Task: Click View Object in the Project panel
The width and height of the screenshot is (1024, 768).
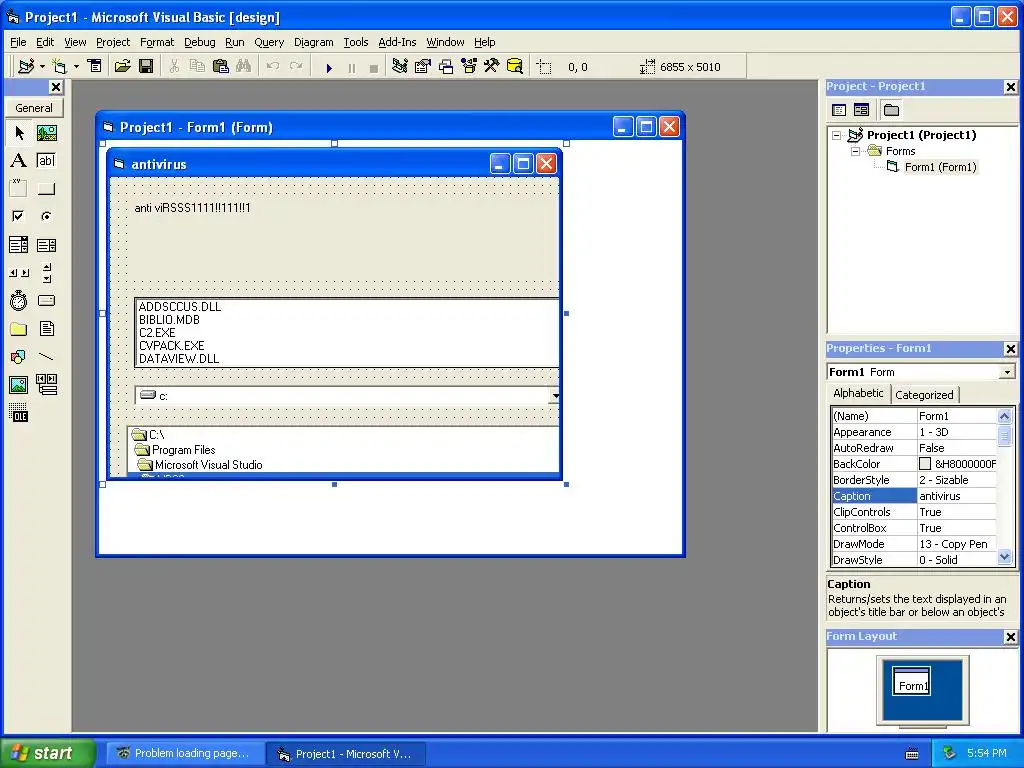Action: (861, 110)
